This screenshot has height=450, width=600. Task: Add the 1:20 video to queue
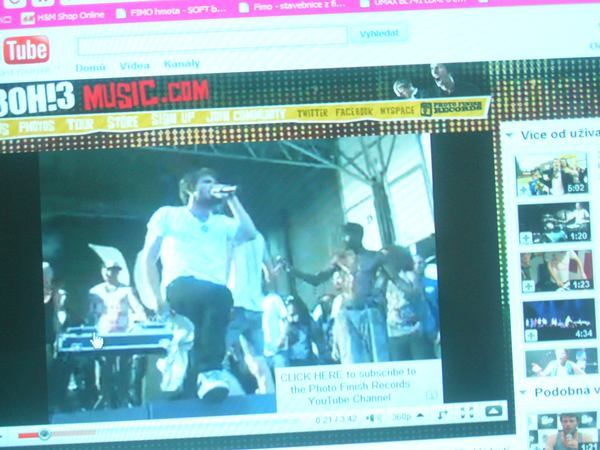tap(526, 238)
